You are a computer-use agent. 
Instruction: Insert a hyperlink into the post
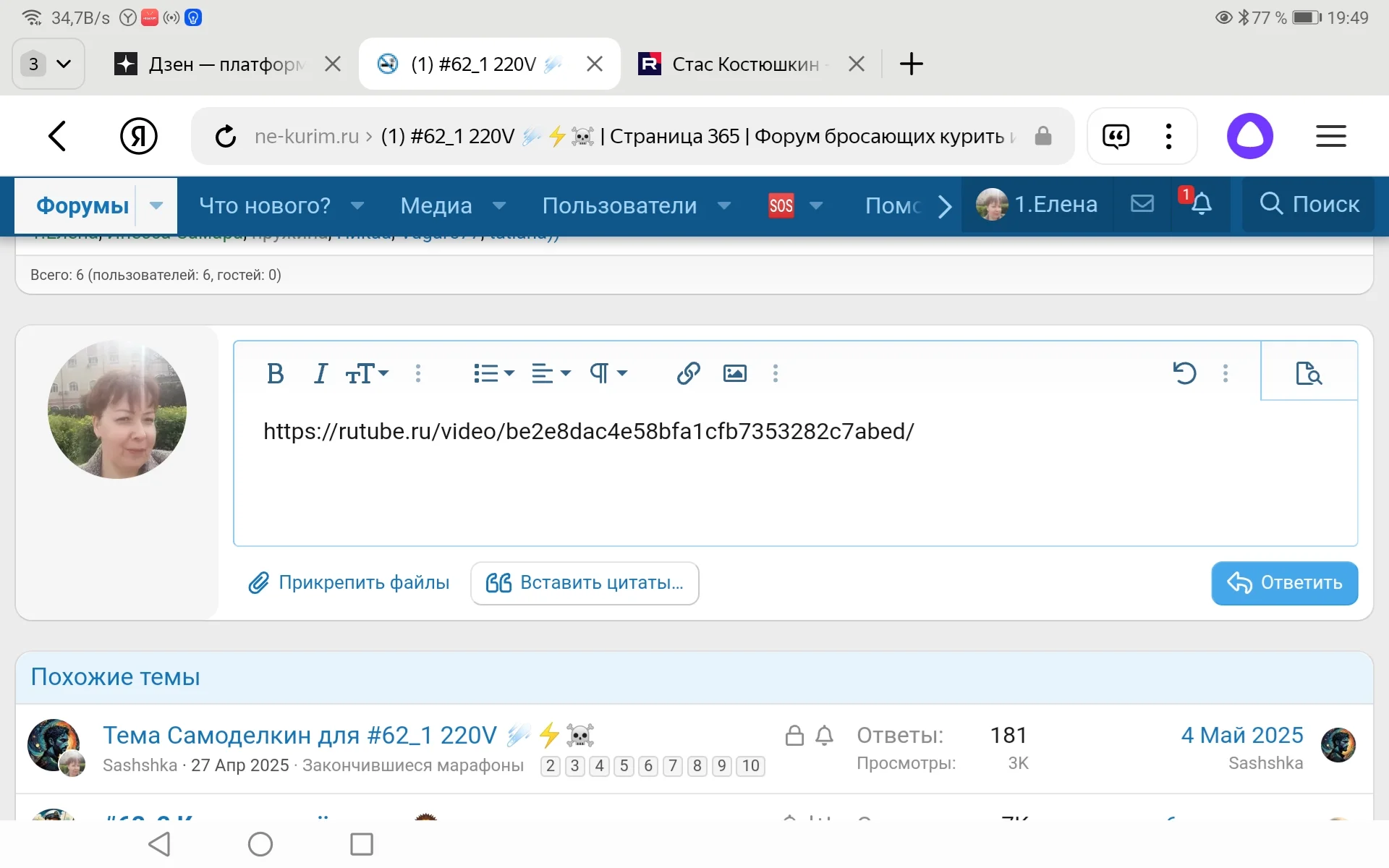point(688,373)
